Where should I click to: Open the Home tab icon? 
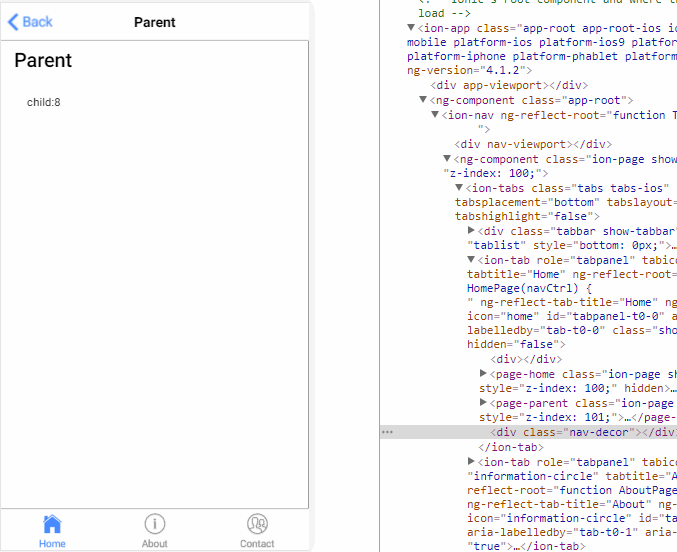(52, 524)
